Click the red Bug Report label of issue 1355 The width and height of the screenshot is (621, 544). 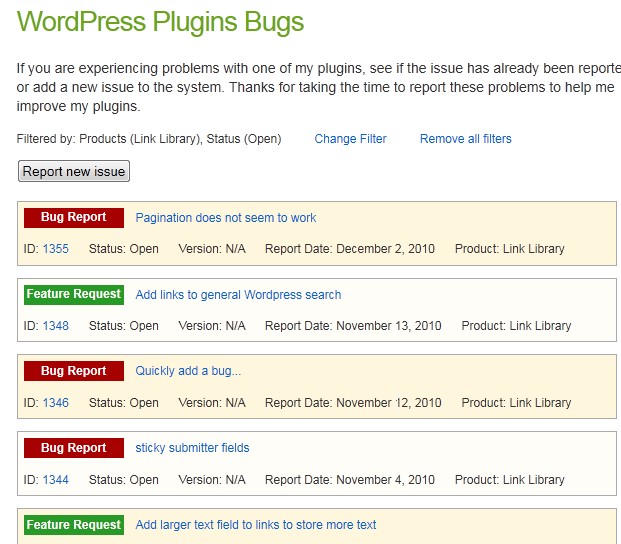[x=74, y=217]
